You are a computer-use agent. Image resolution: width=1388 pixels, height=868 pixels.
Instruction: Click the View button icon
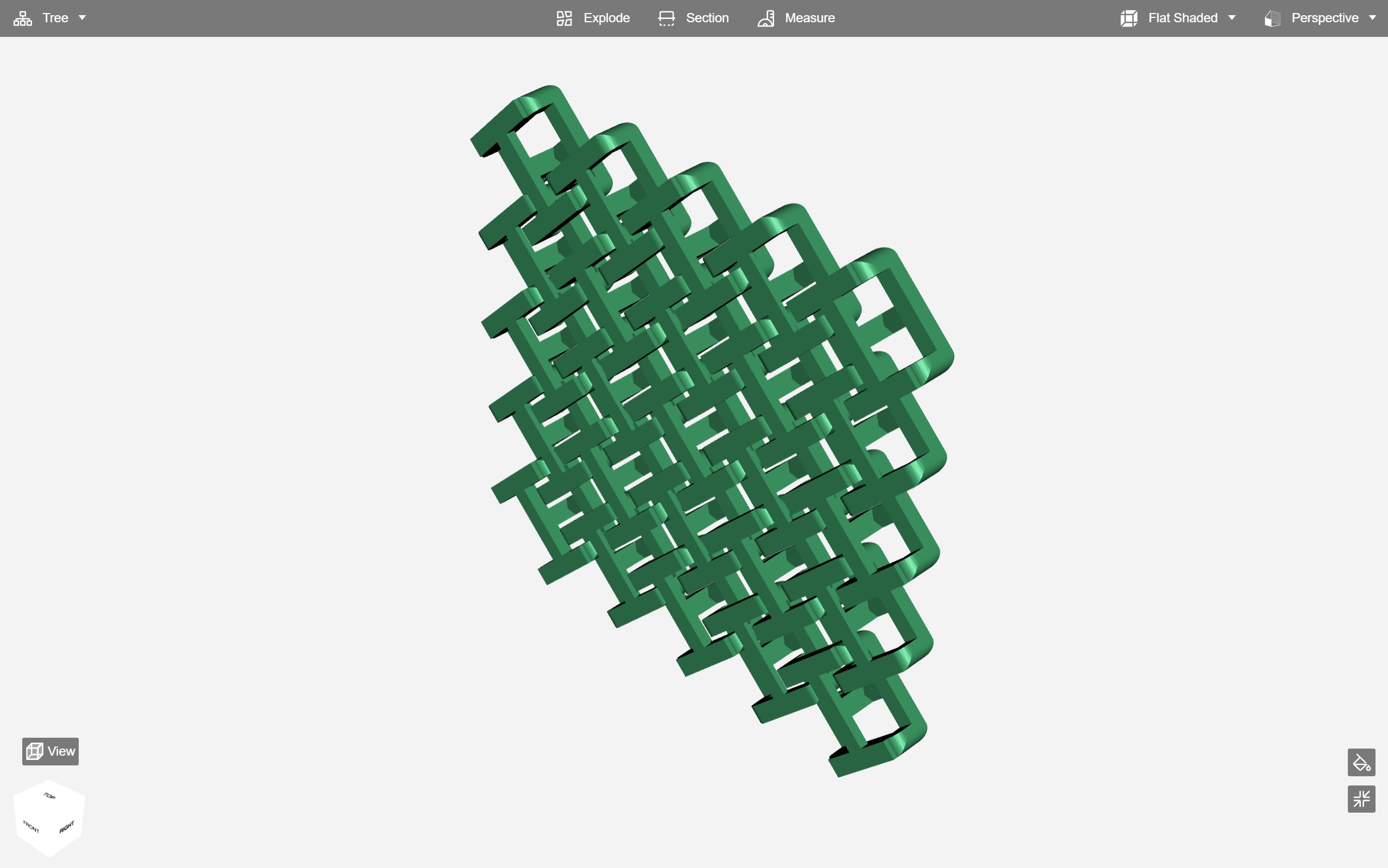(x=34, y=750)
